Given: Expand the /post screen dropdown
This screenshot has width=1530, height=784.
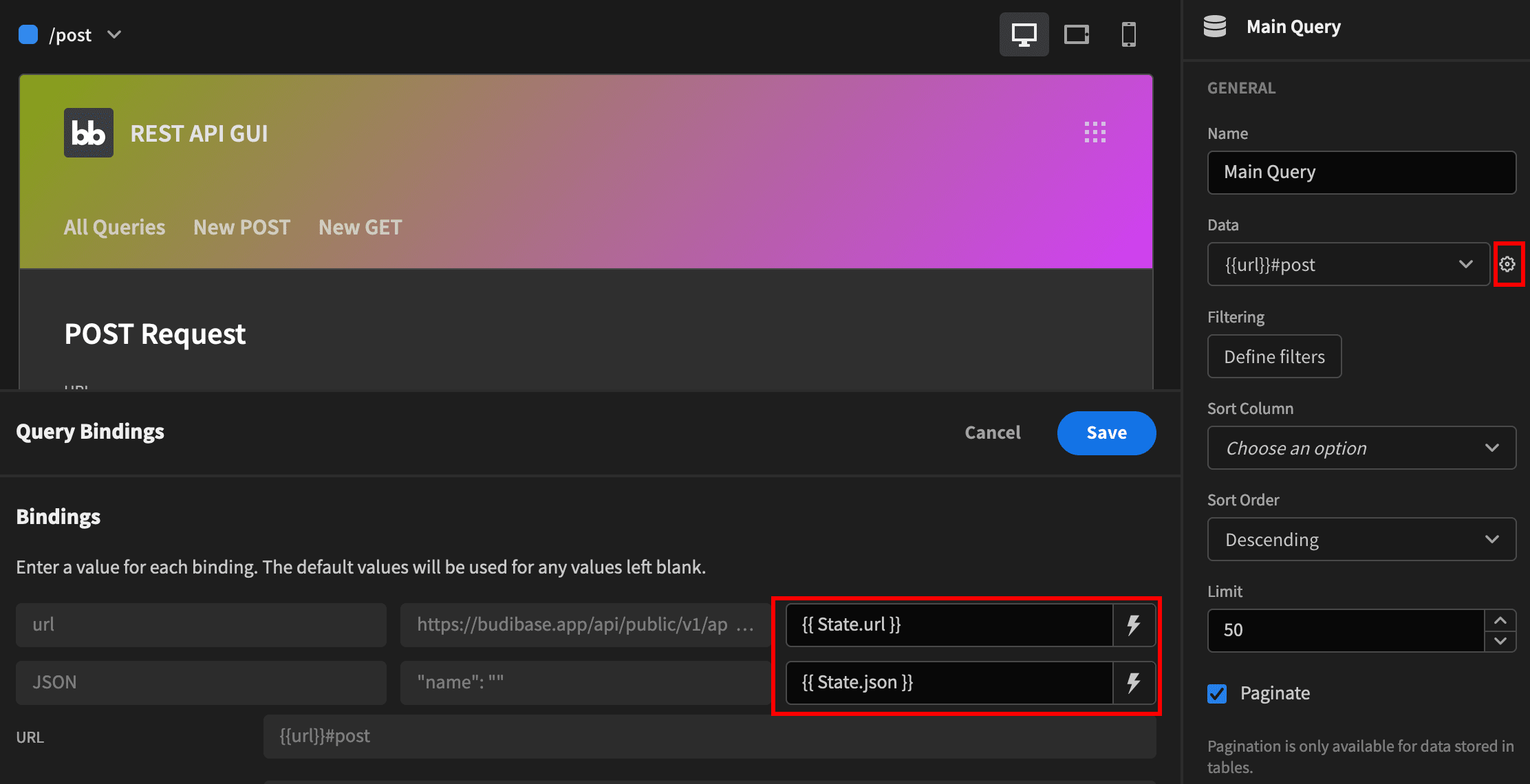Looking at the screenshot, I should [114, 34].
